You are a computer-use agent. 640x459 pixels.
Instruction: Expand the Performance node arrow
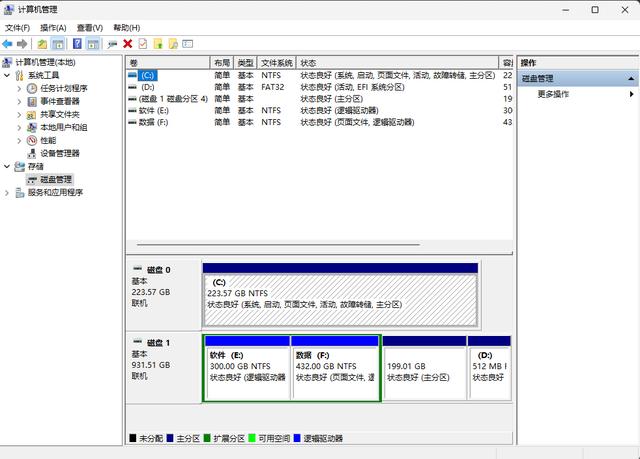(x=19, y=140)
